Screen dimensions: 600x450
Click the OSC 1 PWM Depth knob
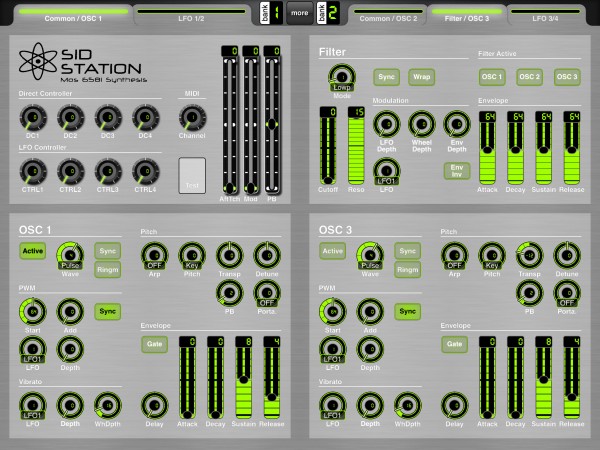coord(70,349)
